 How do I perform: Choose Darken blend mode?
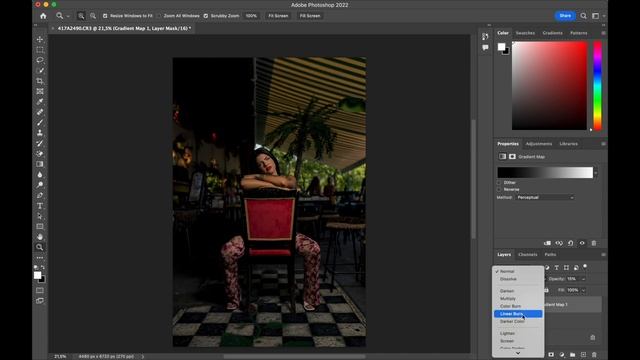(518, 291)
